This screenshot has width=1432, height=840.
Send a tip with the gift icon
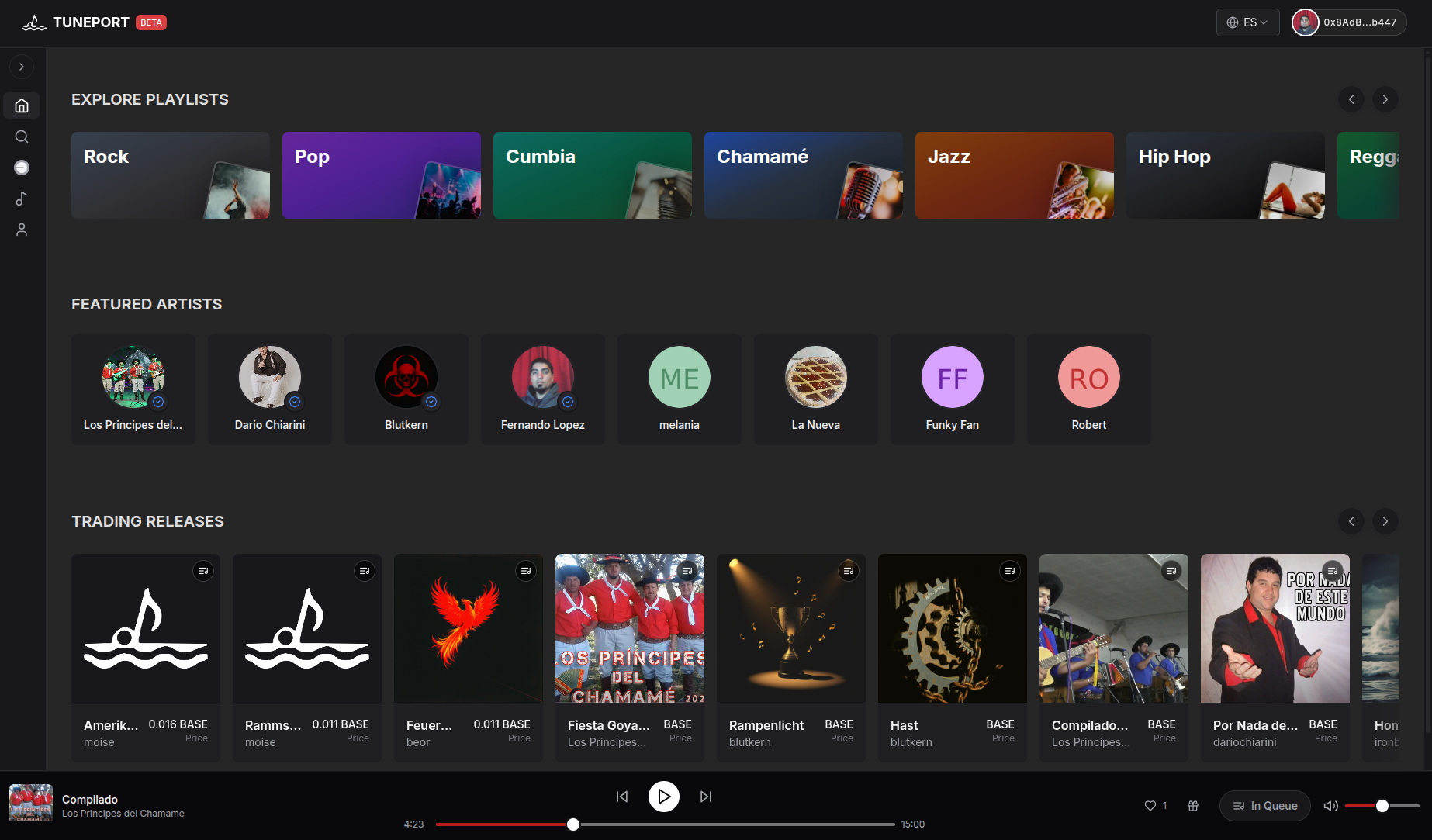(1193, 806)
